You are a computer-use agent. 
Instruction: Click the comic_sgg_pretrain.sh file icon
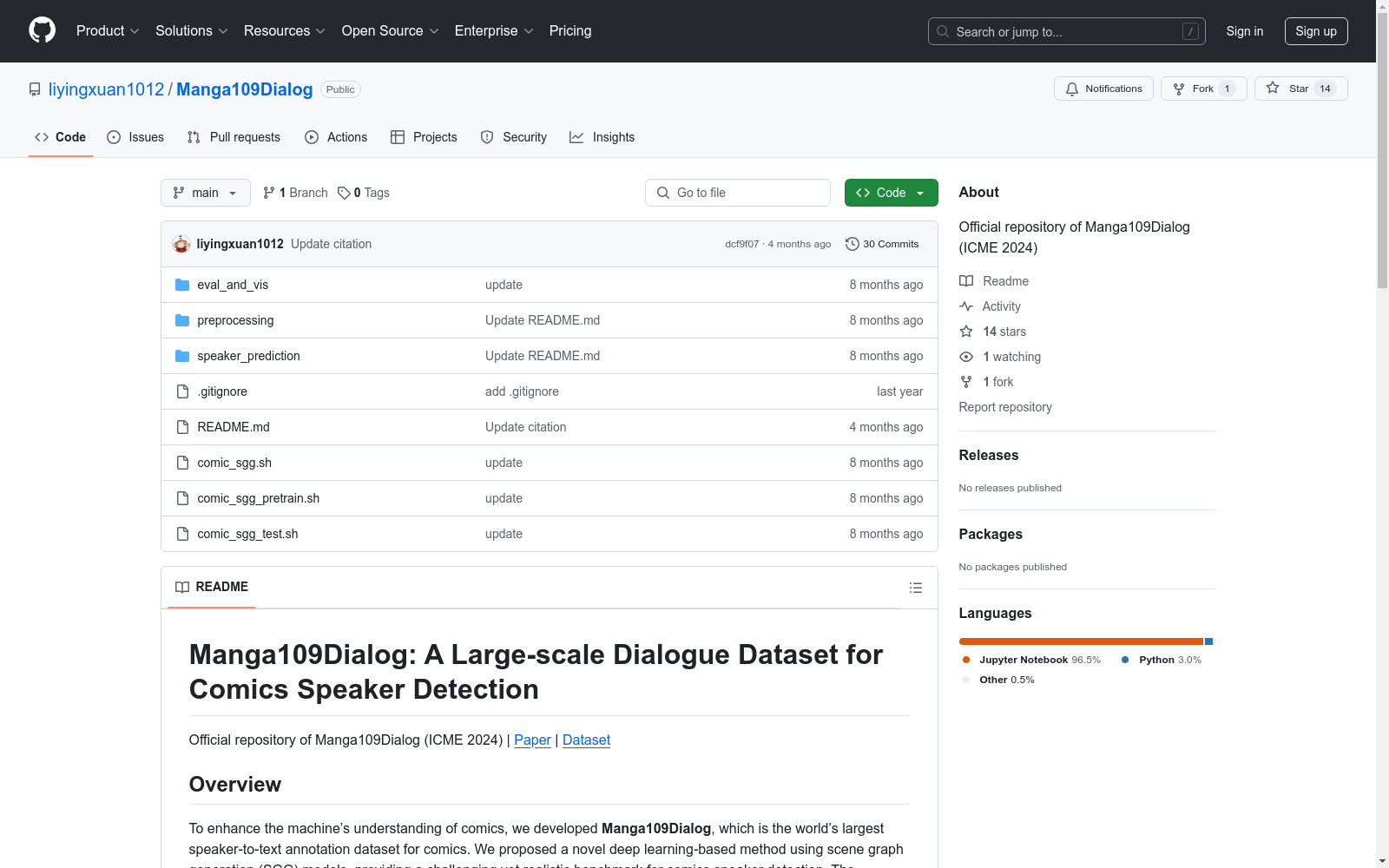[182, 498]
